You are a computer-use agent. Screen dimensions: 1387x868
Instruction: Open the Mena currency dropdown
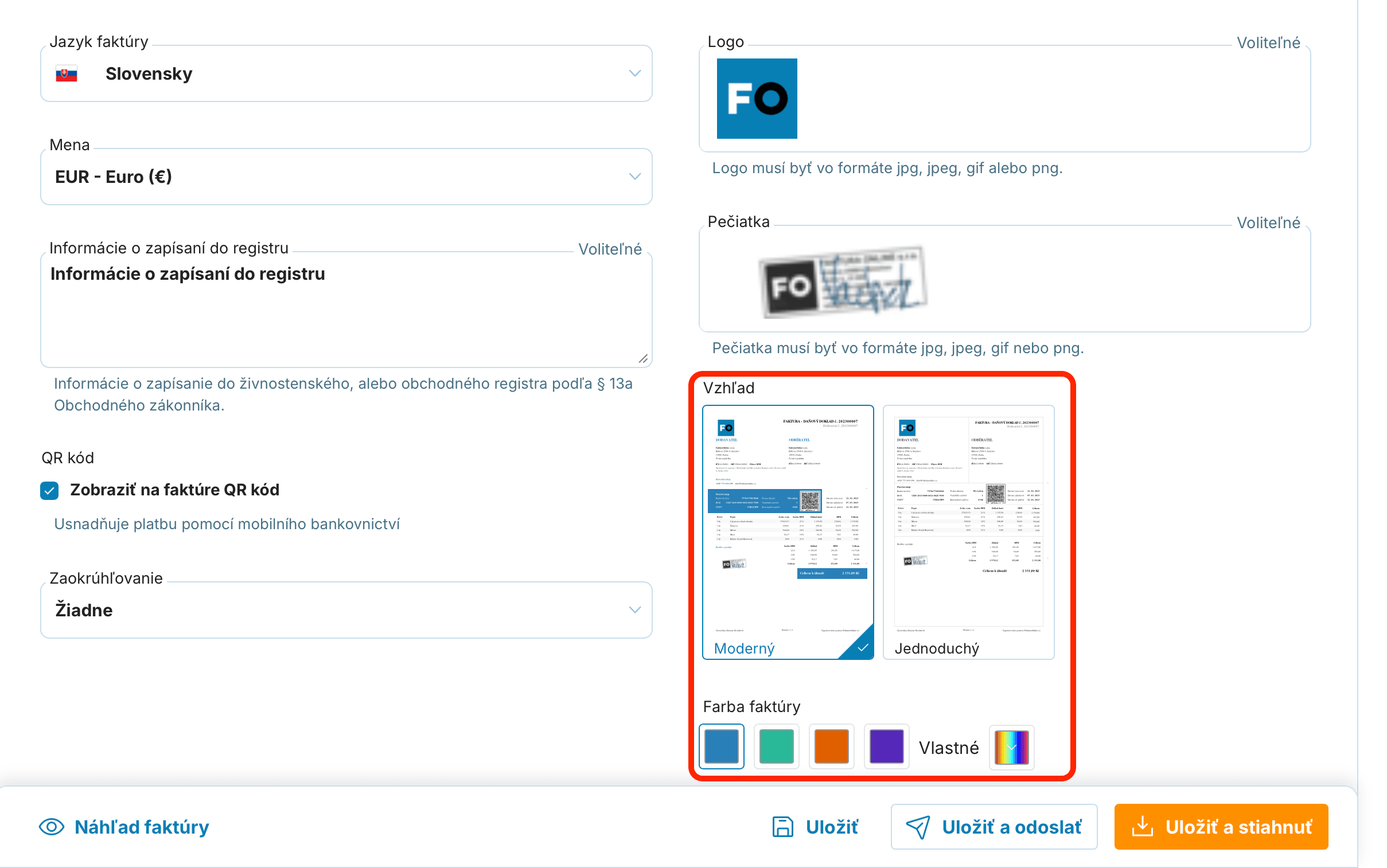point(346,177)
